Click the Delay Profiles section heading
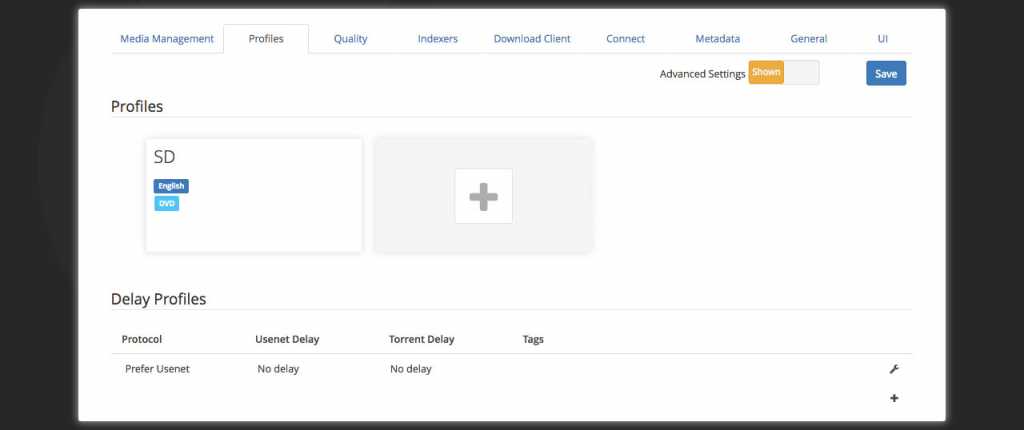The width and height of the screenshot is (1024, 430). (x=159, y=299)
